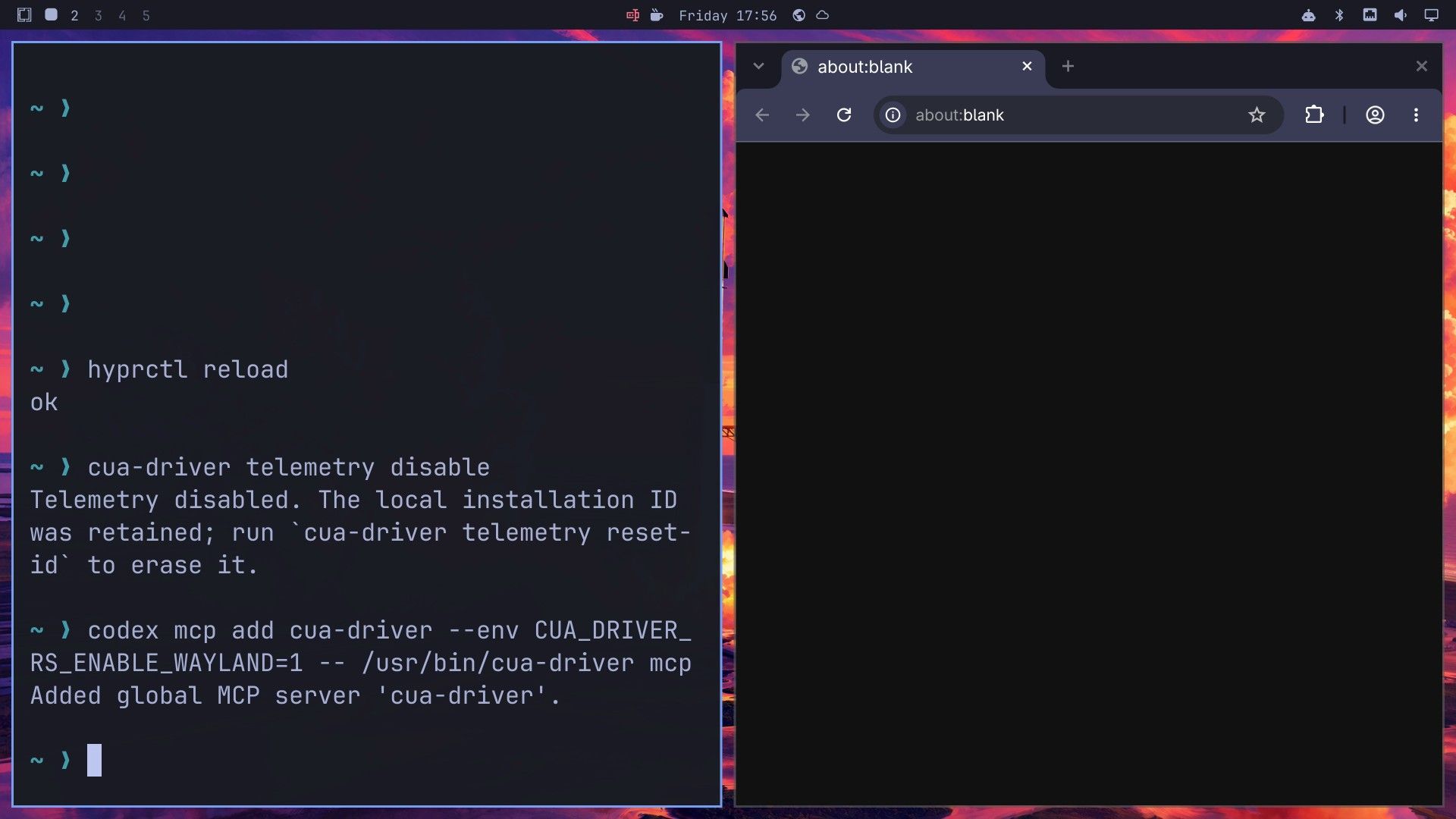Open Bluetooth settings from tray

[1339, 15]
